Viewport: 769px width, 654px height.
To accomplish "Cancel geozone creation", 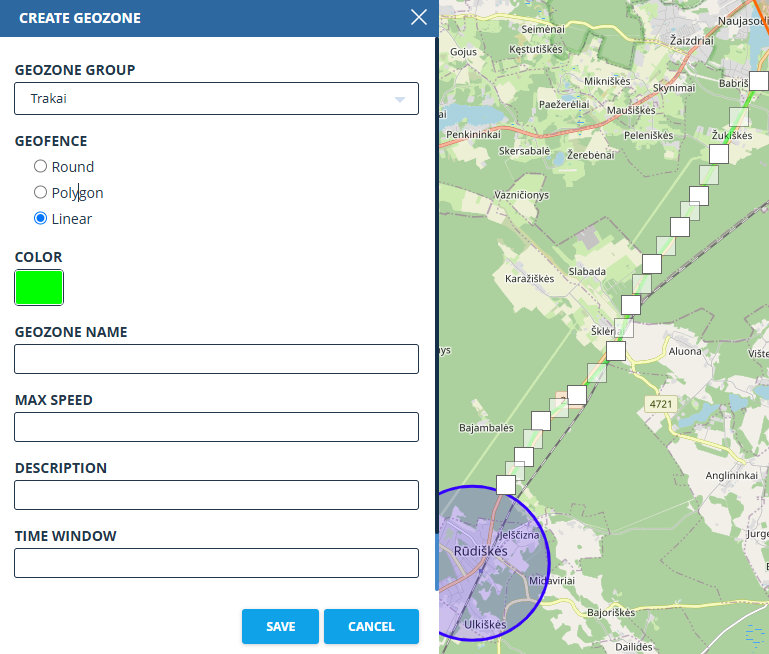I will (x=371, y=626).
